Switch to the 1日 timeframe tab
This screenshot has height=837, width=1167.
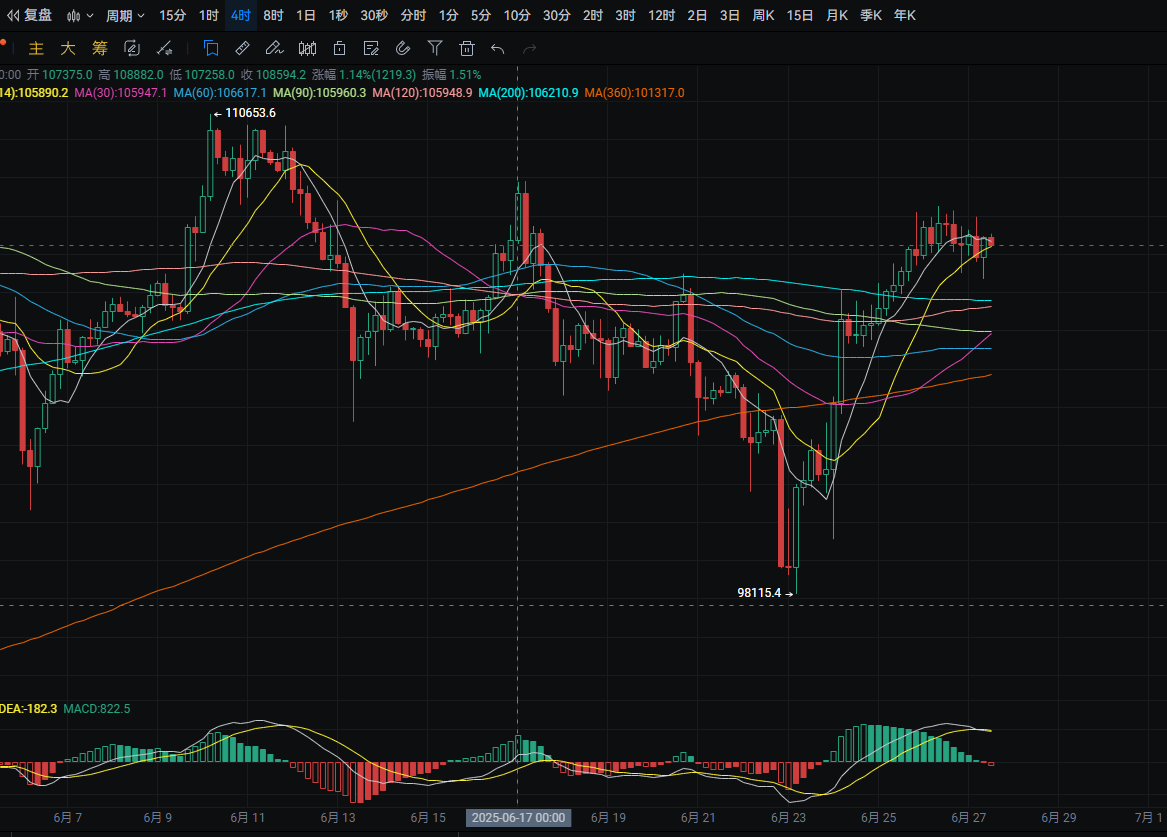tap(306, 15)
